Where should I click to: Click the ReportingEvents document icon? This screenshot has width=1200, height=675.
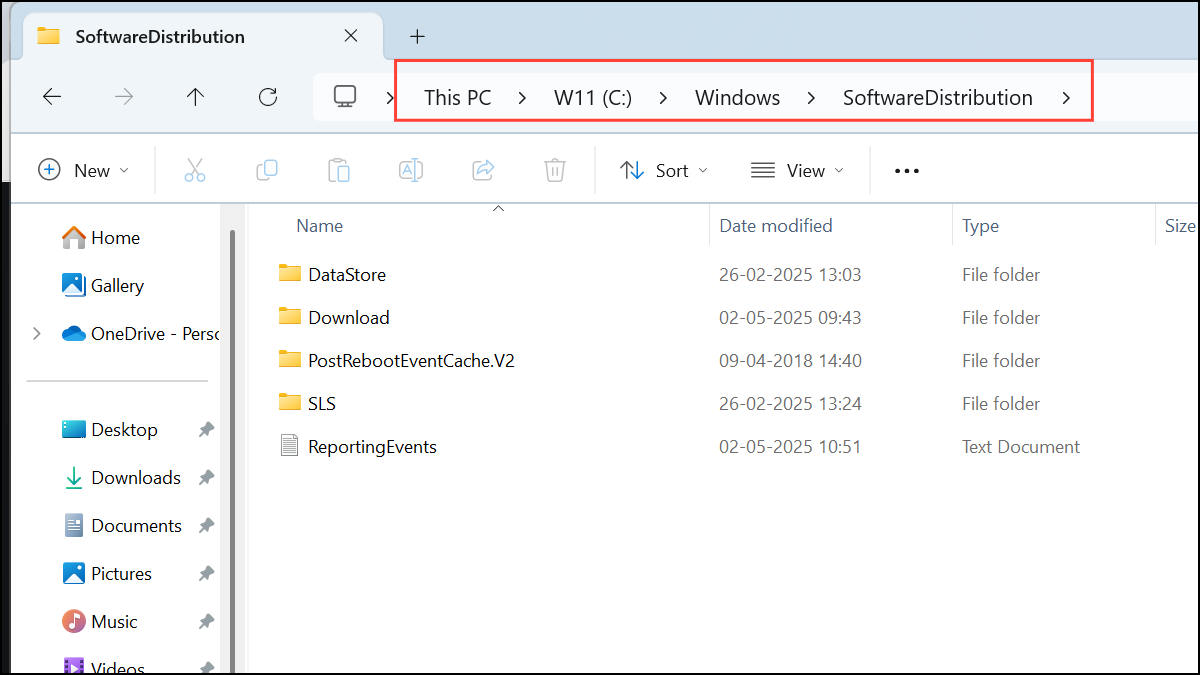(x=290, y=446)
